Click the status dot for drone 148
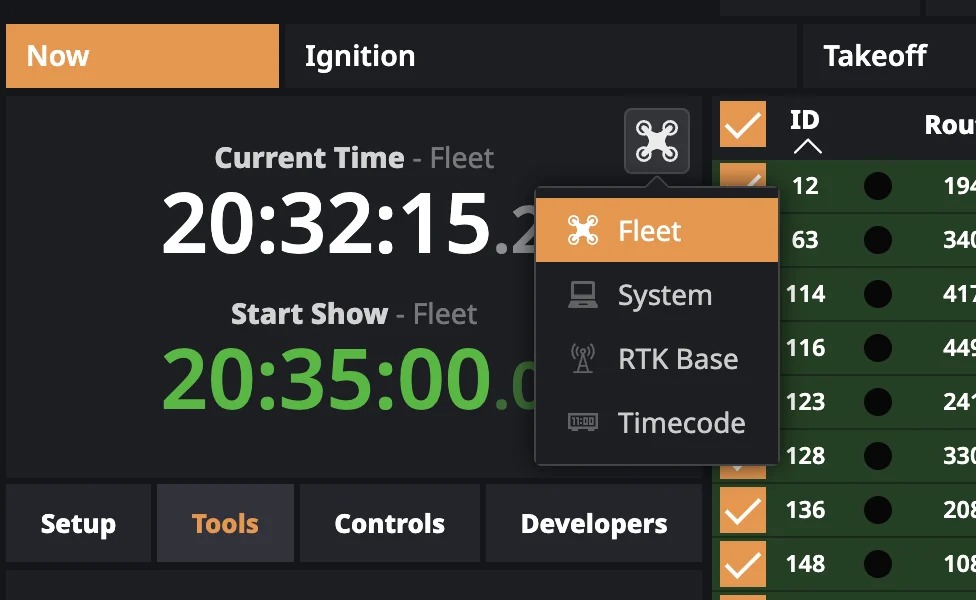This screenshot has height=600, width=976. (x=878, y=564)
